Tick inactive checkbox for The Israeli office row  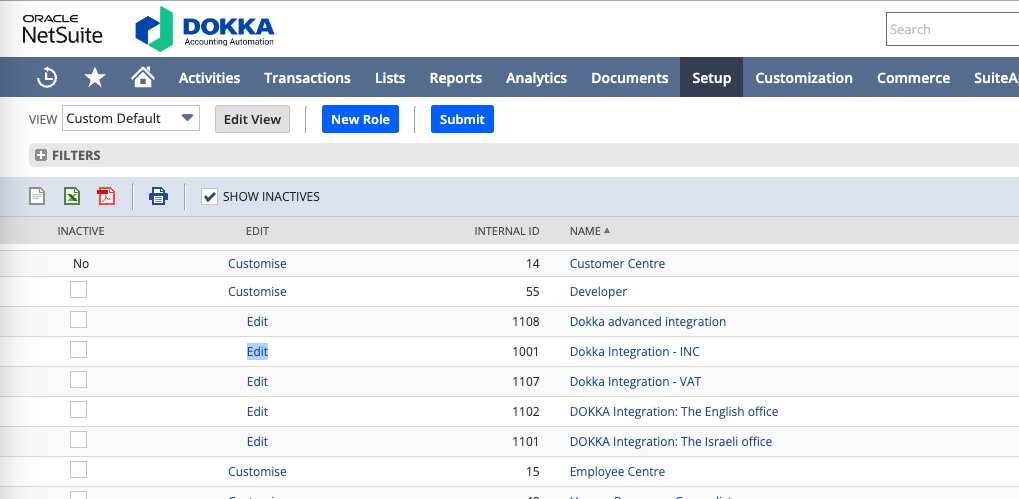[79, 439]
